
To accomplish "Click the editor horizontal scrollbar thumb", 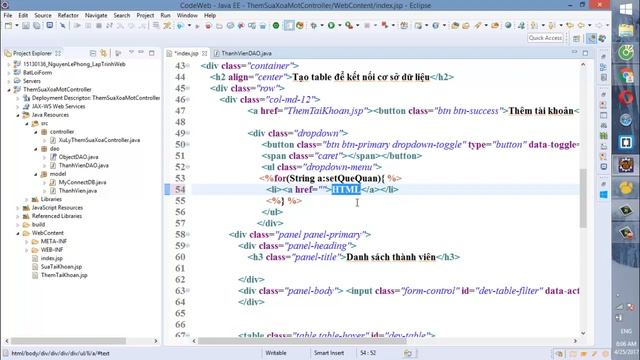I will [x=302, y=341].
